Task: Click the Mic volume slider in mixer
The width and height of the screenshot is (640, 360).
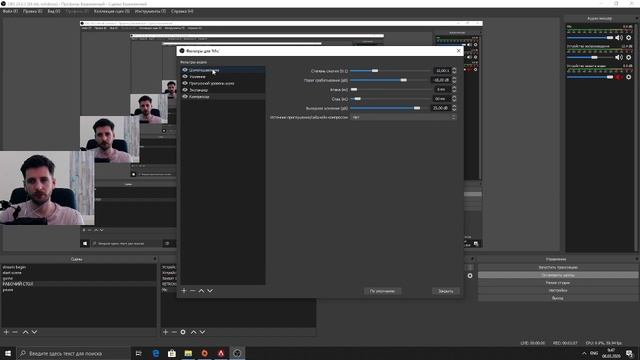Action: coord(590,38)
